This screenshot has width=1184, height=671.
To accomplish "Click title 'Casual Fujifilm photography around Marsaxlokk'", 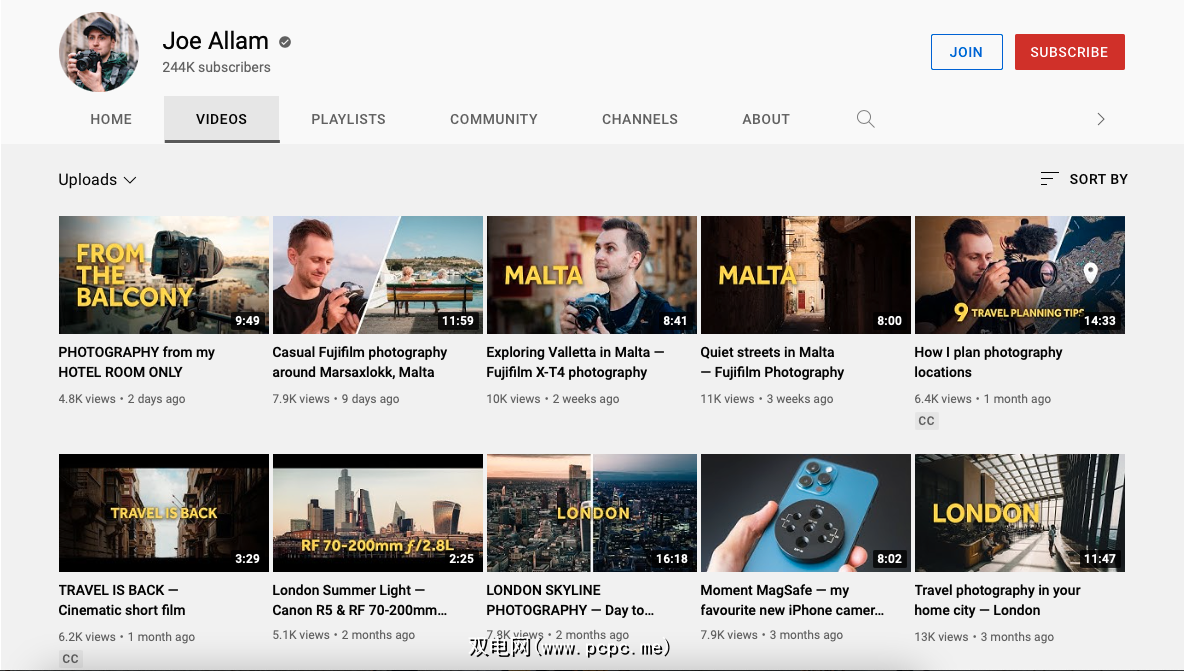I will click(359, 362).
